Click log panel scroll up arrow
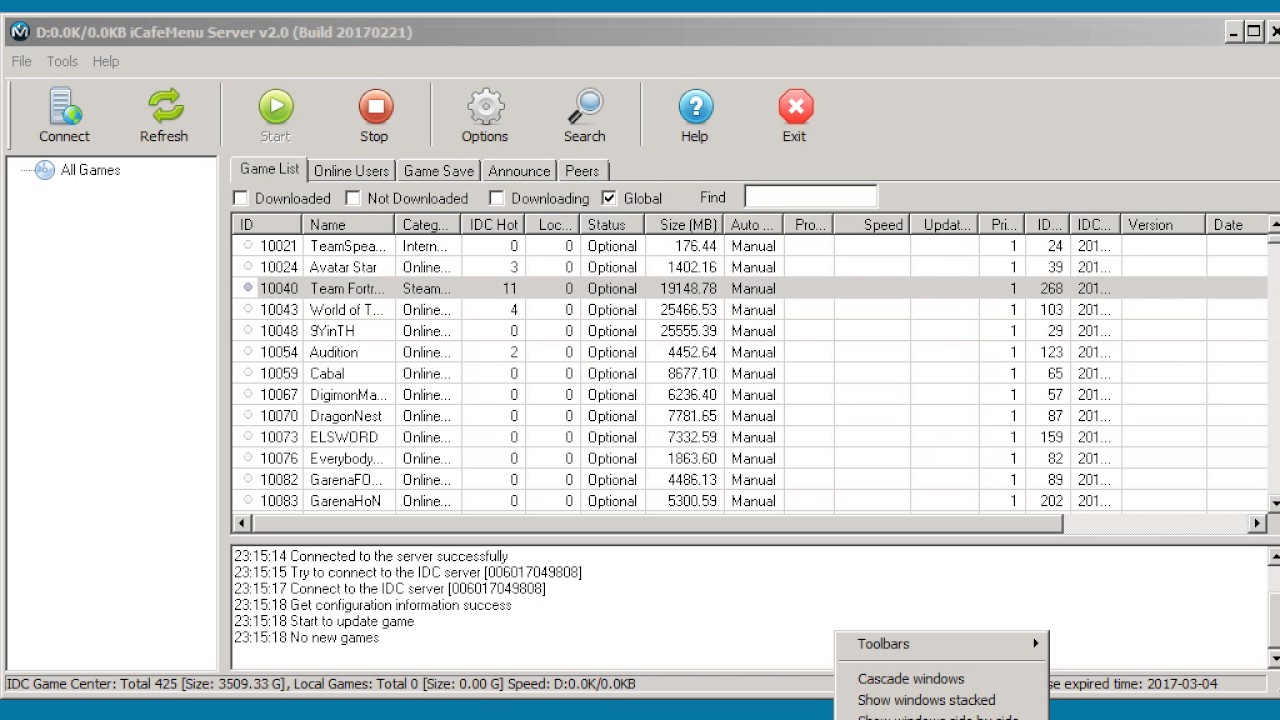The width and height of the screenshot is (1280, 720). click(x=1275, y=556)
